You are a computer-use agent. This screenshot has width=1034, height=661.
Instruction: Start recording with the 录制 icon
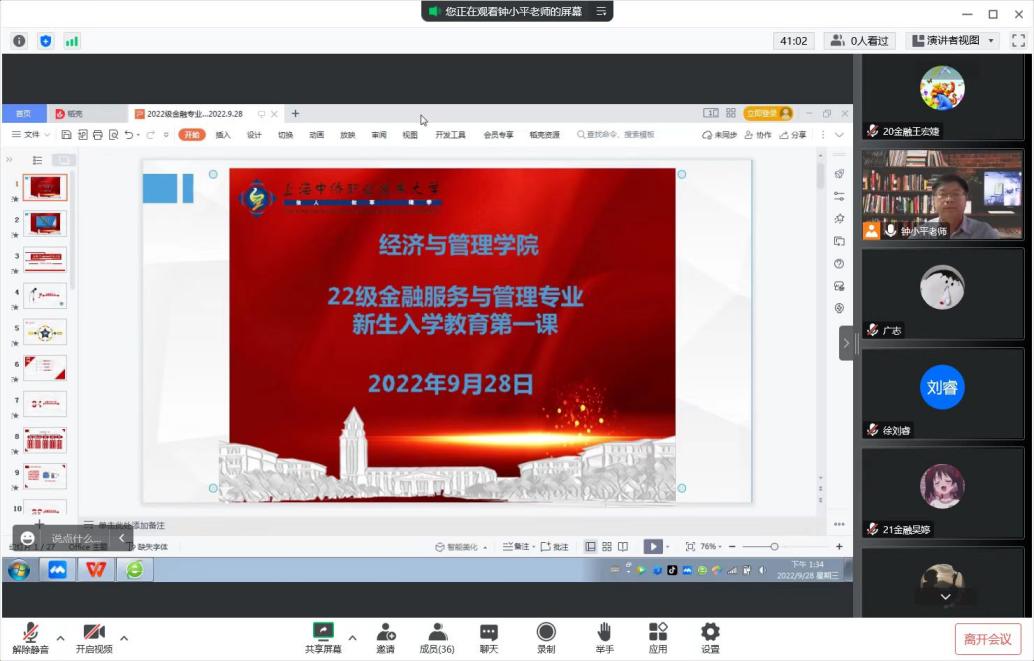tap(546, 638)
